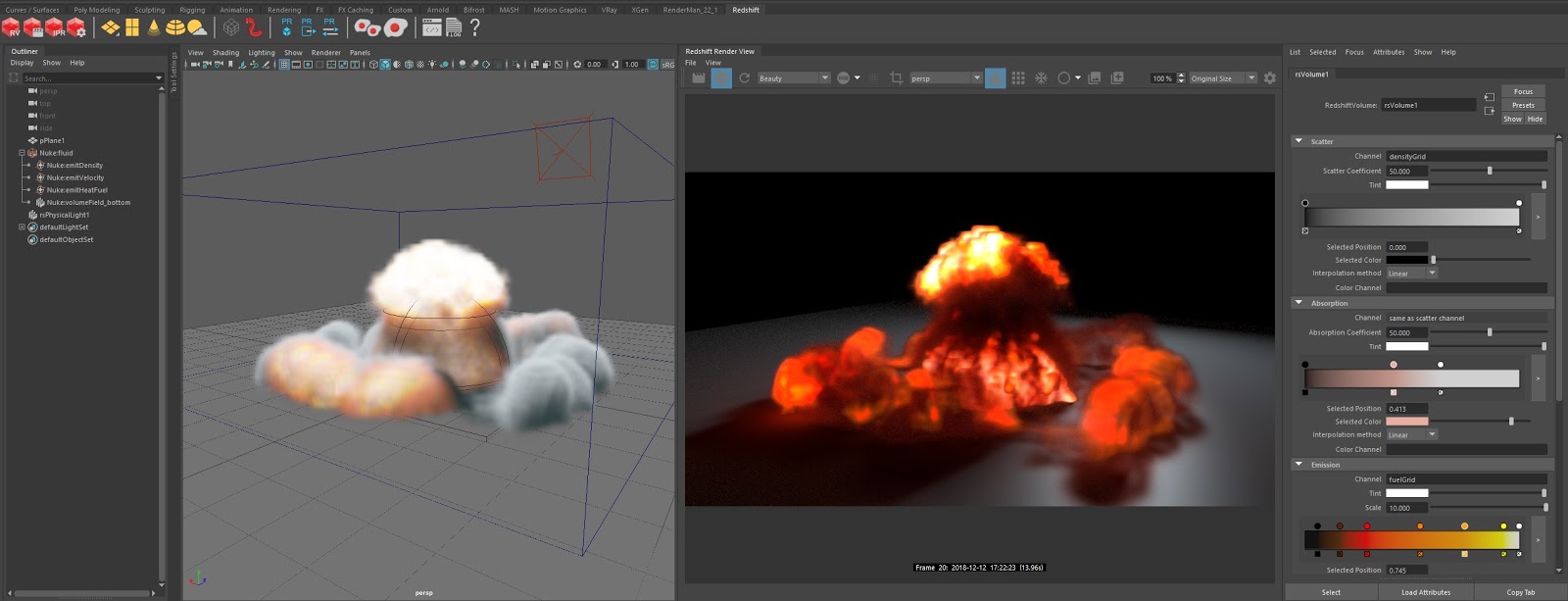
Task: Open File menu in Redshift Render View
Action: coord(691,63)
